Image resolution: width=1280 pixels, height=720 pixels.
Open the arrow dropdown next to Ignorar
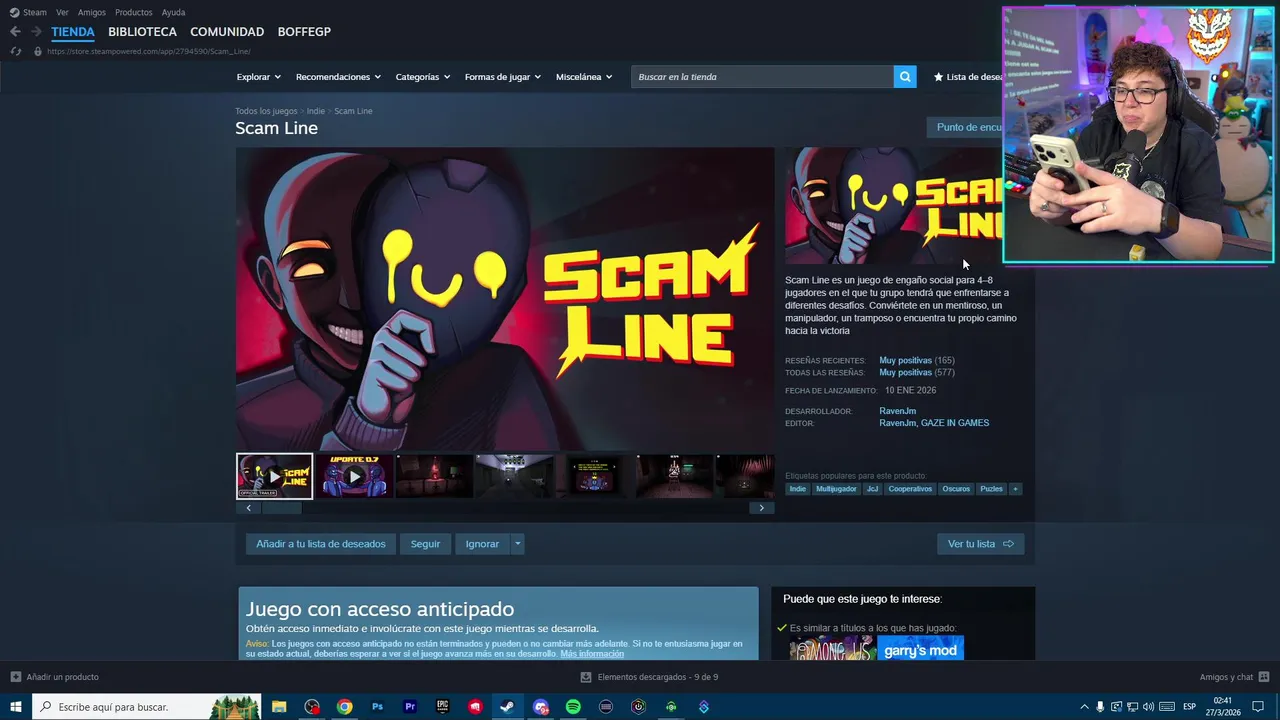[517, 544]
